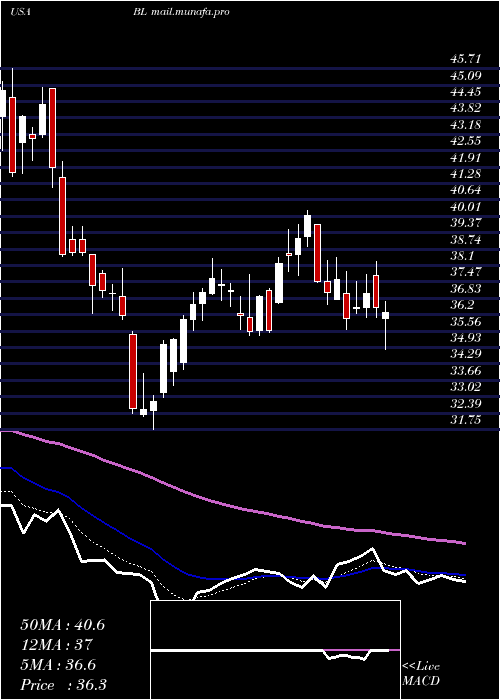Click the 32.39 price axis label

(x=465, y=404)
